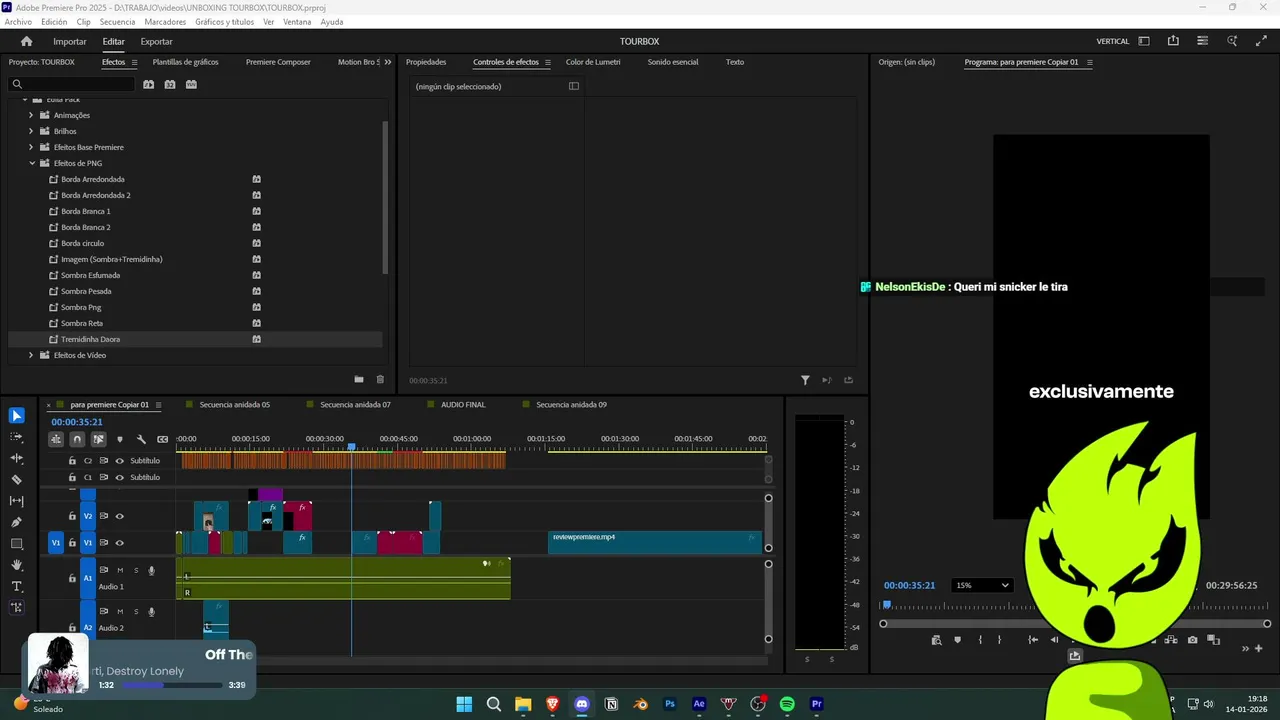Click Go to In point button
This screenshot has width=1280, height=720.
1035,640
